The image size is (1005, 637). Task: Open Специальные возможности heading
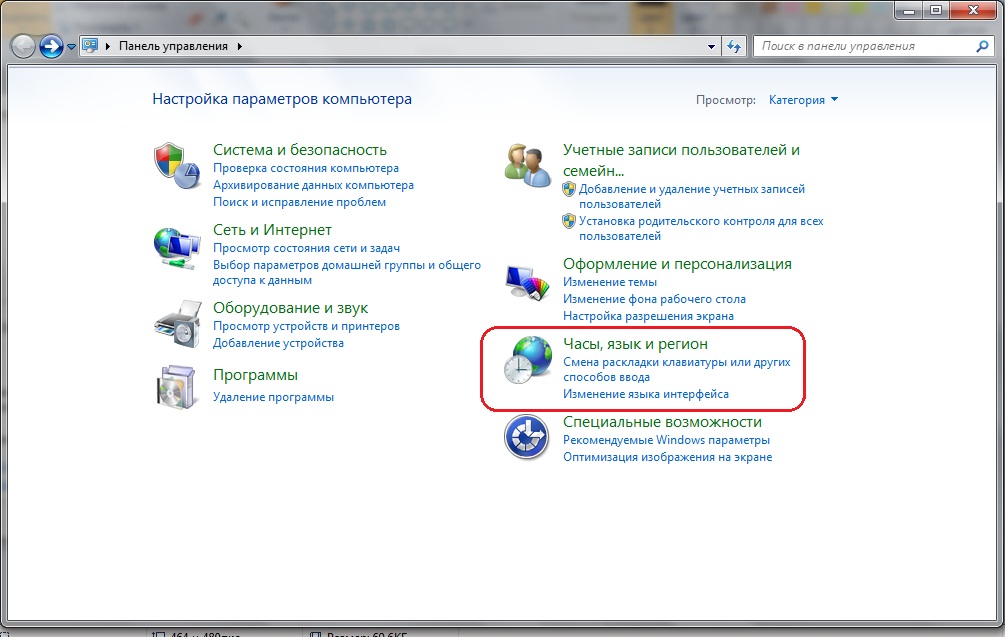point(662,422)
